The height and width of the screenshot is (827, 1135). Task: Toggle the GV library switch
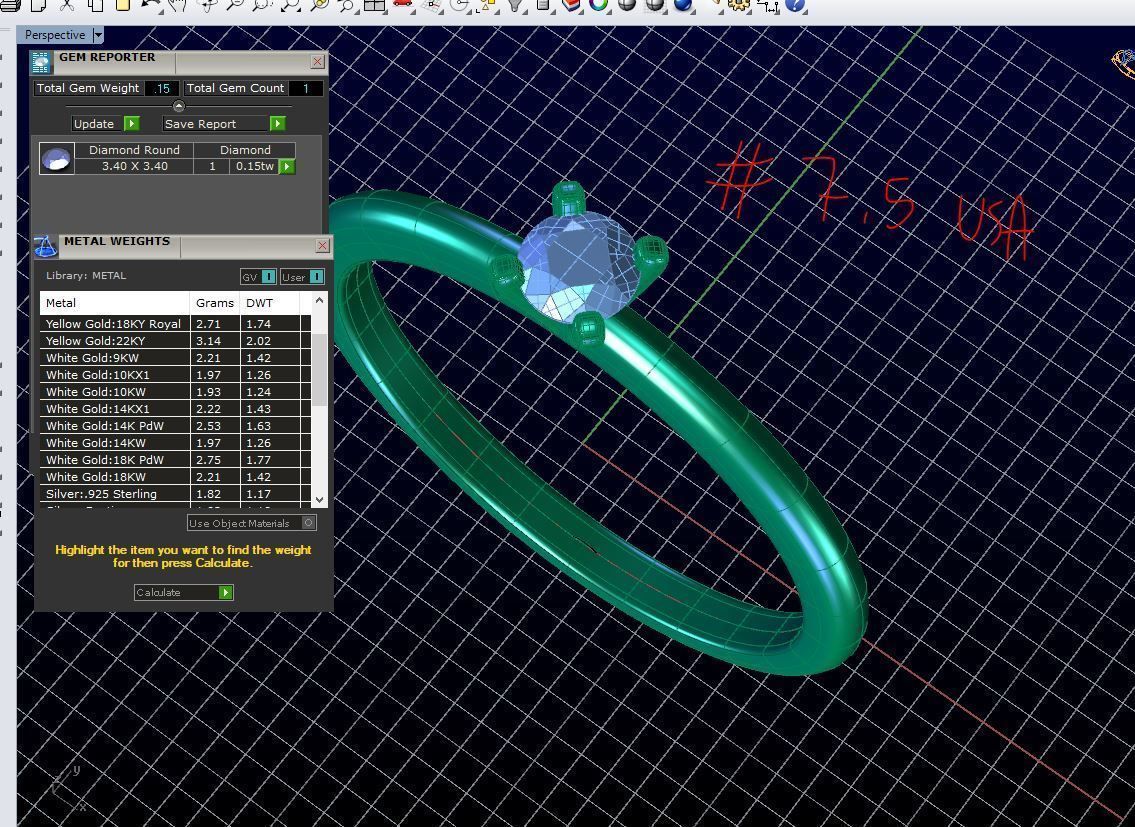268,277
